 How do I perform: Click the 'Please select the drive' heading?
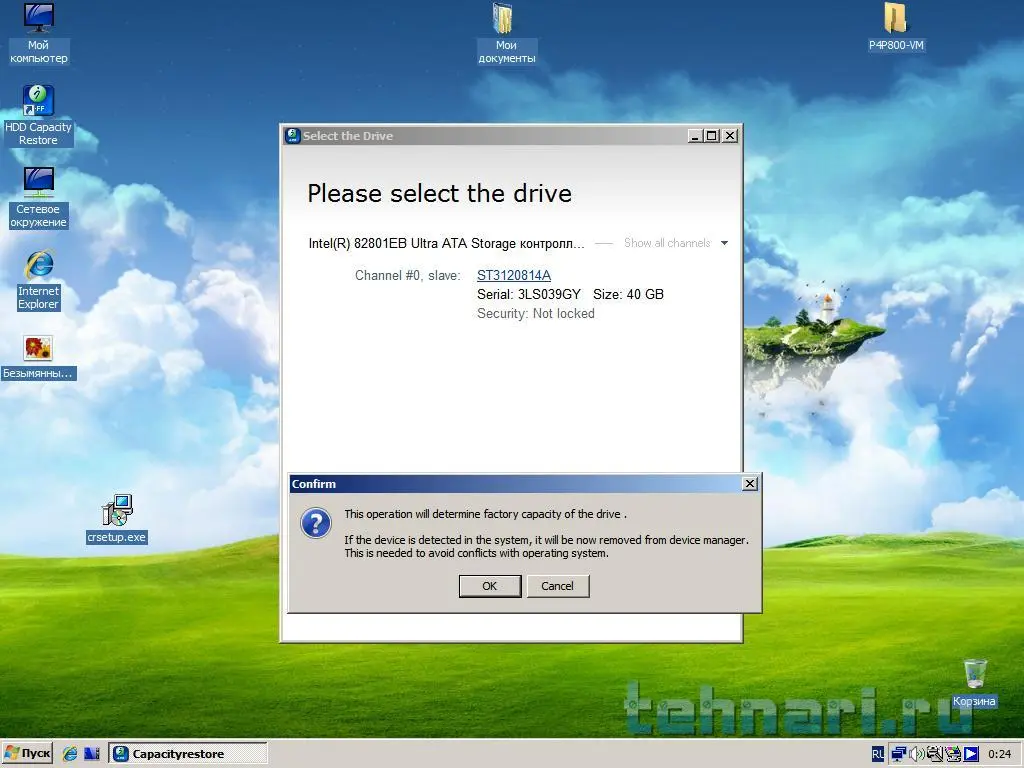click(440, 194)
